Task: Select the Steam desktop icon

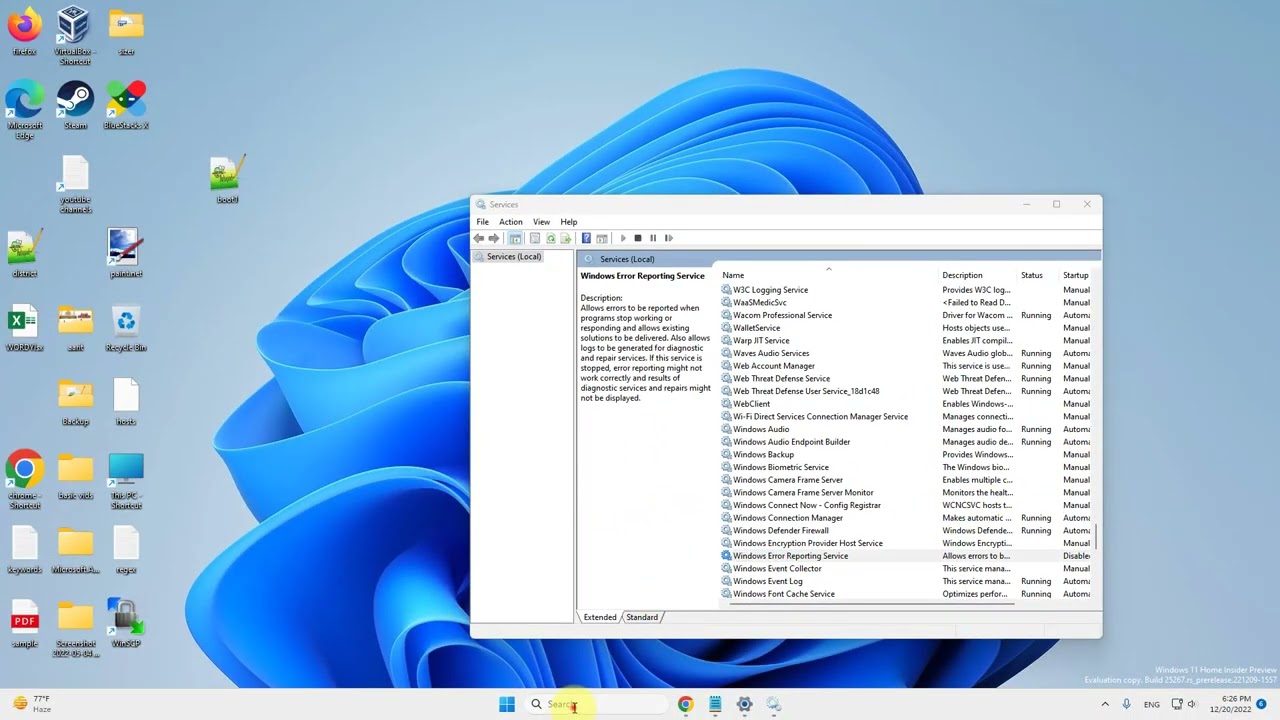Action: (75, 105)
